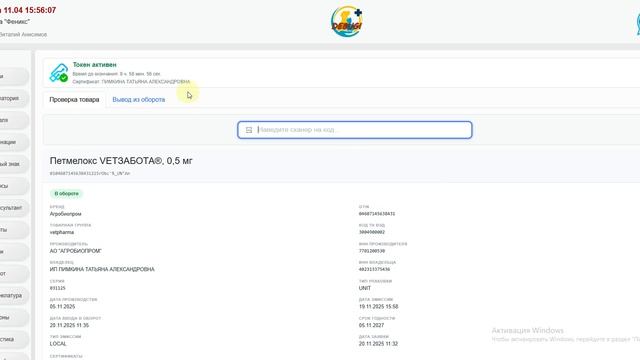Open the Номенклатура sidebar button
The image size is (640, 360).
(14, 295)
